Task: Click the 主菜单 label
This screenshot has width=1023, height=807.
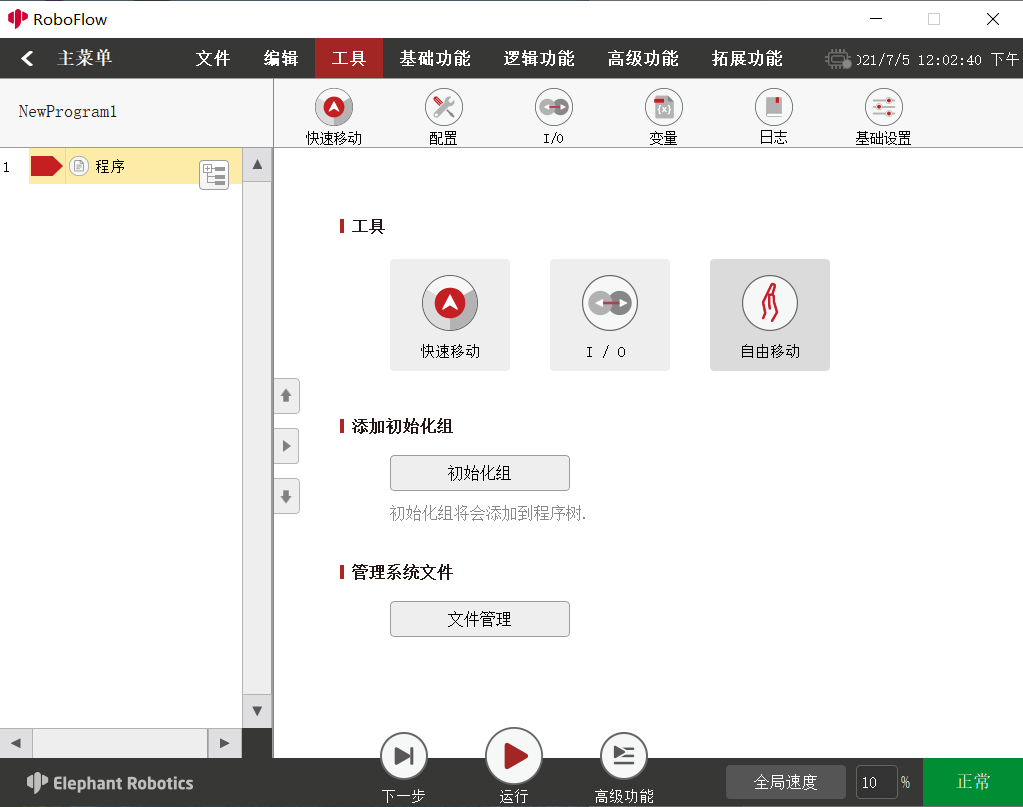Action: point(85,59)
